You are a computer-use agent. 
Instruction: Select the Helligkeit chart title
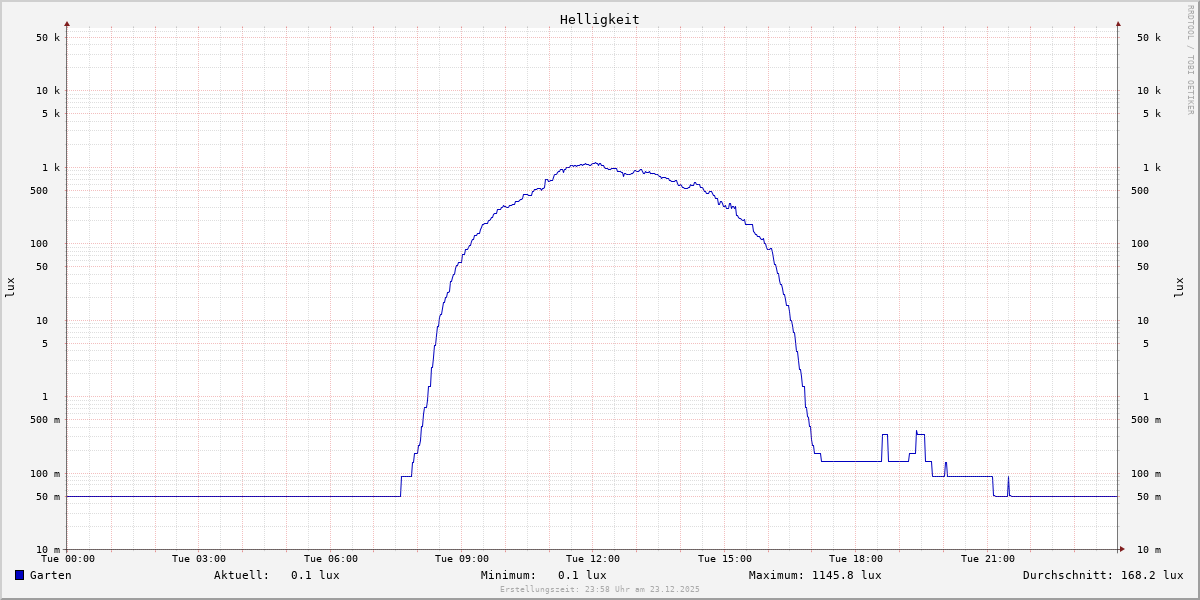pyautogui.click(x=599, y=19)
